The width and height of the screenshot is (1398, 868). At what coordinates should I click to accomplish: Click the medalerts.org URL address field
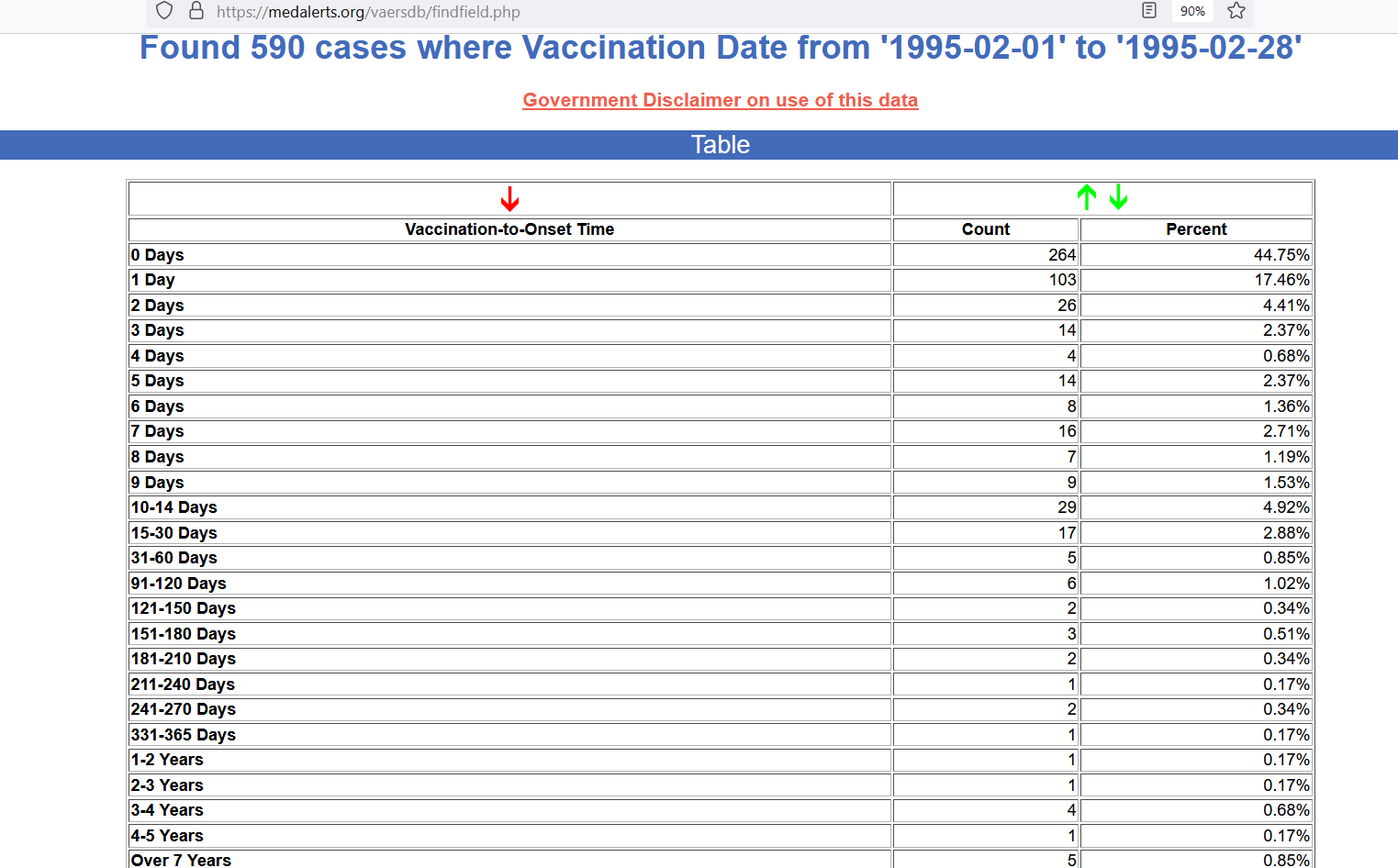pyautogui.click(x=368, y=12)
